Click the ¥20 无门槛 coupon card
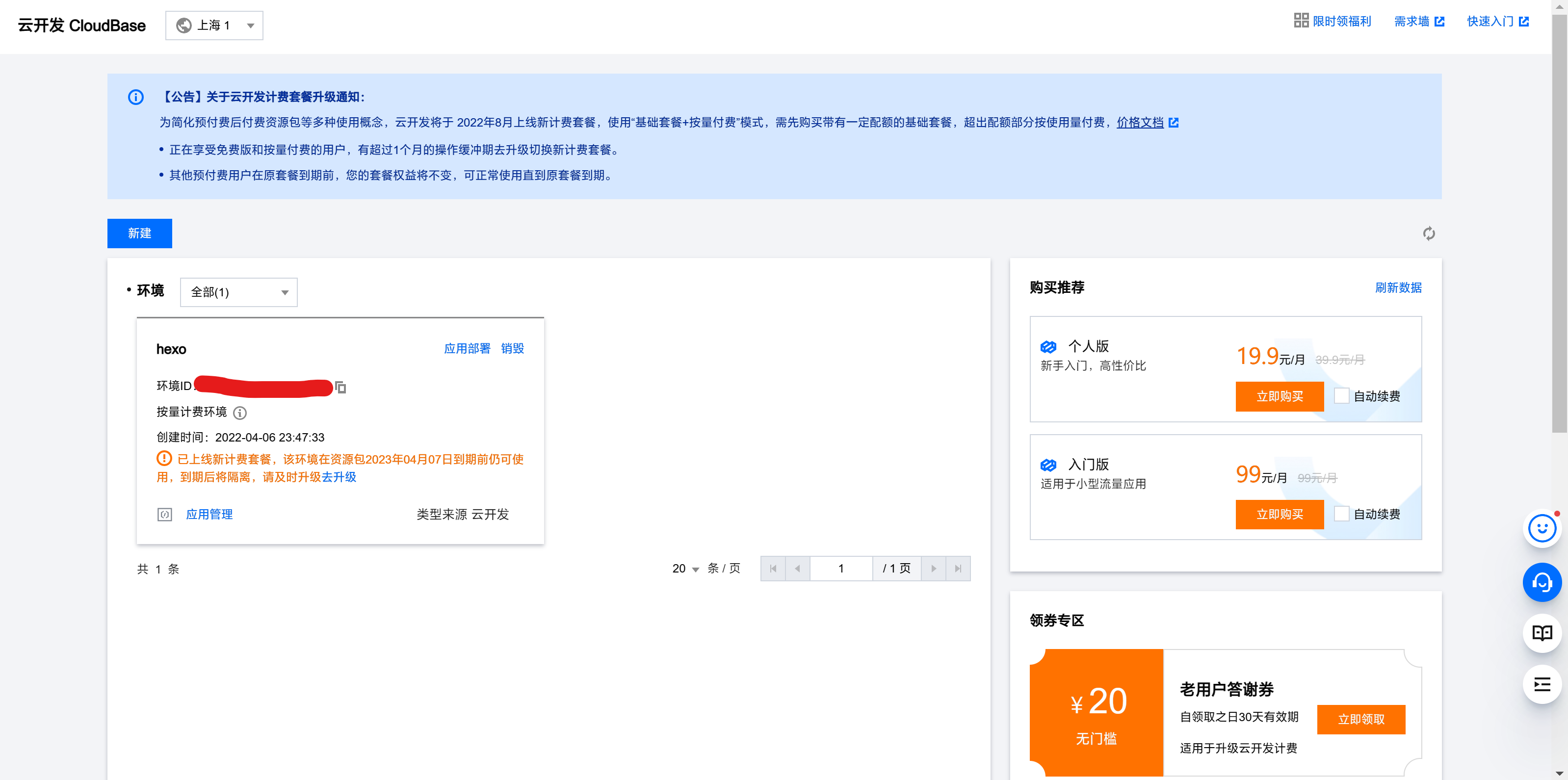The image size is (1568, 780). click(1096, 713)
